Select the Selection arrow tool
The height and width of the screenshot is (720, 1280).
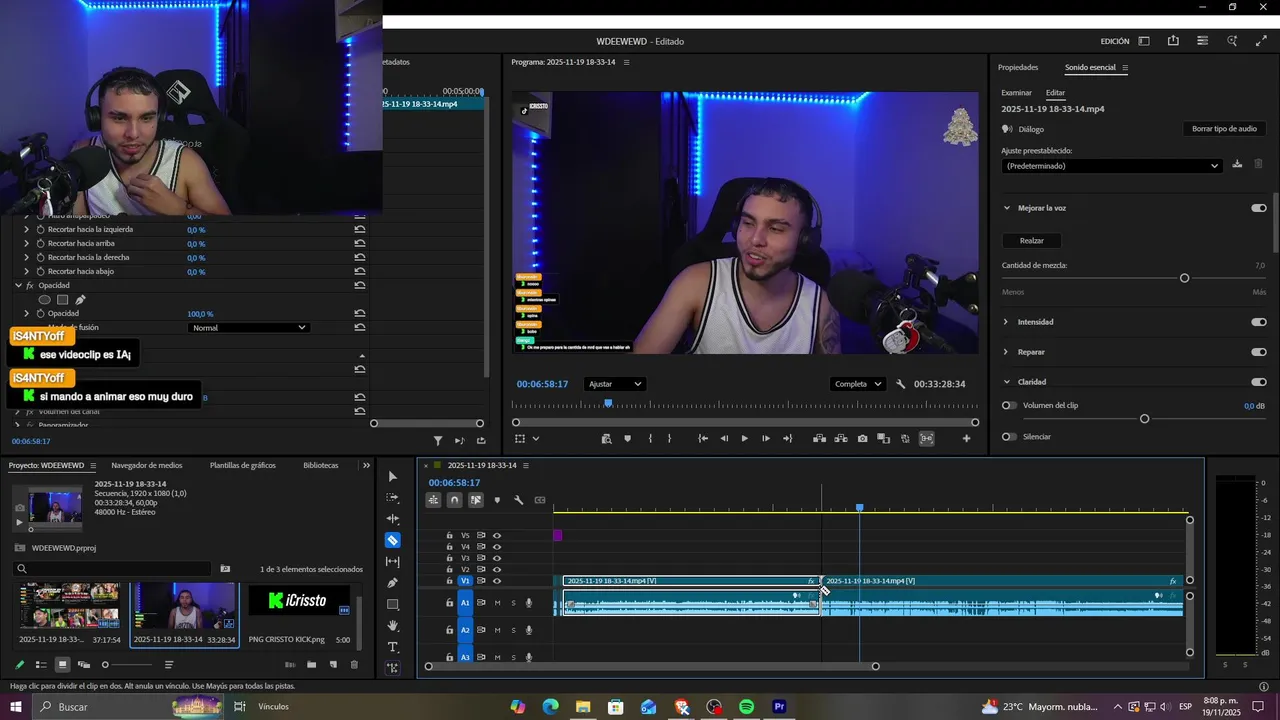coord(393,476)
